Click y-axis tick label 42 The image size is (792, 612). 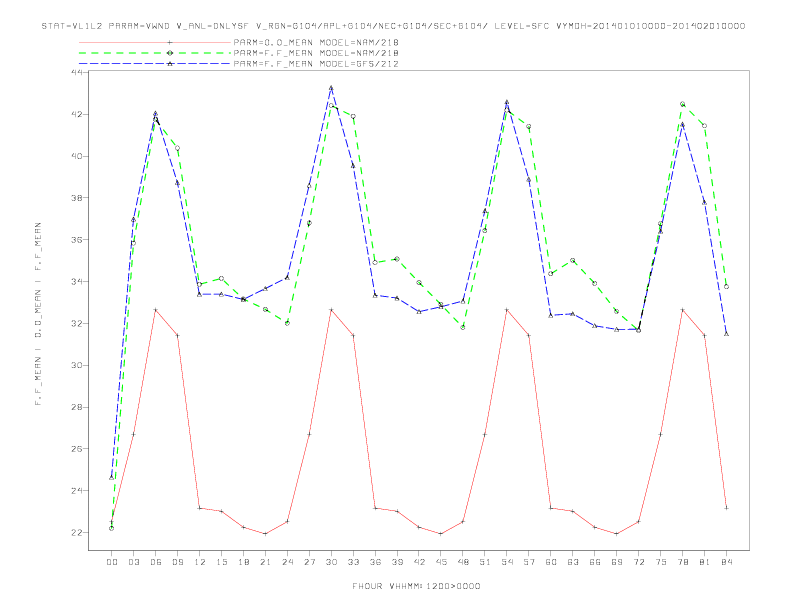[x=77, y=114]
